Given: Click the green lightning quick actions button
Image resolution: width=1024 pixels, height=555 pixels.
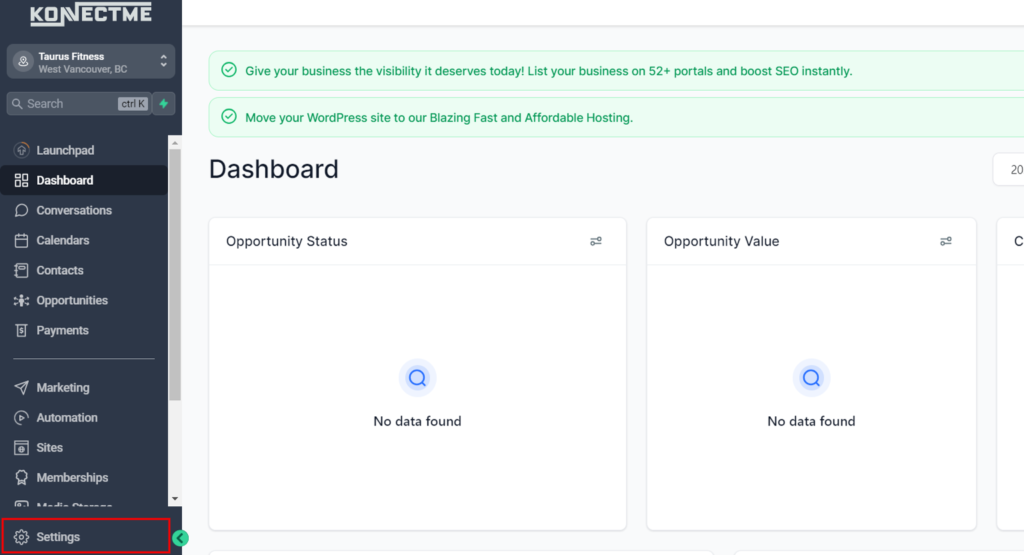Looking at the screenshot, I should click(164, 104).
